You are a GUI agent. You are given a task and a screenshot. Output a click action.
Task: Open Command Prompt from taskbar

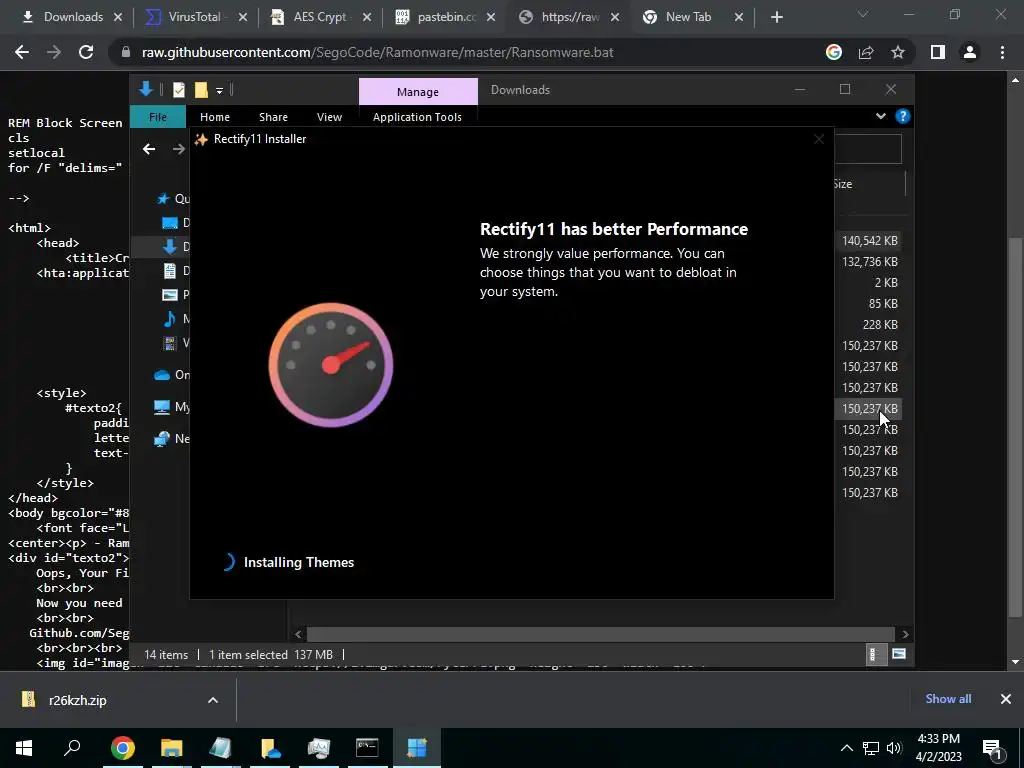367,748
